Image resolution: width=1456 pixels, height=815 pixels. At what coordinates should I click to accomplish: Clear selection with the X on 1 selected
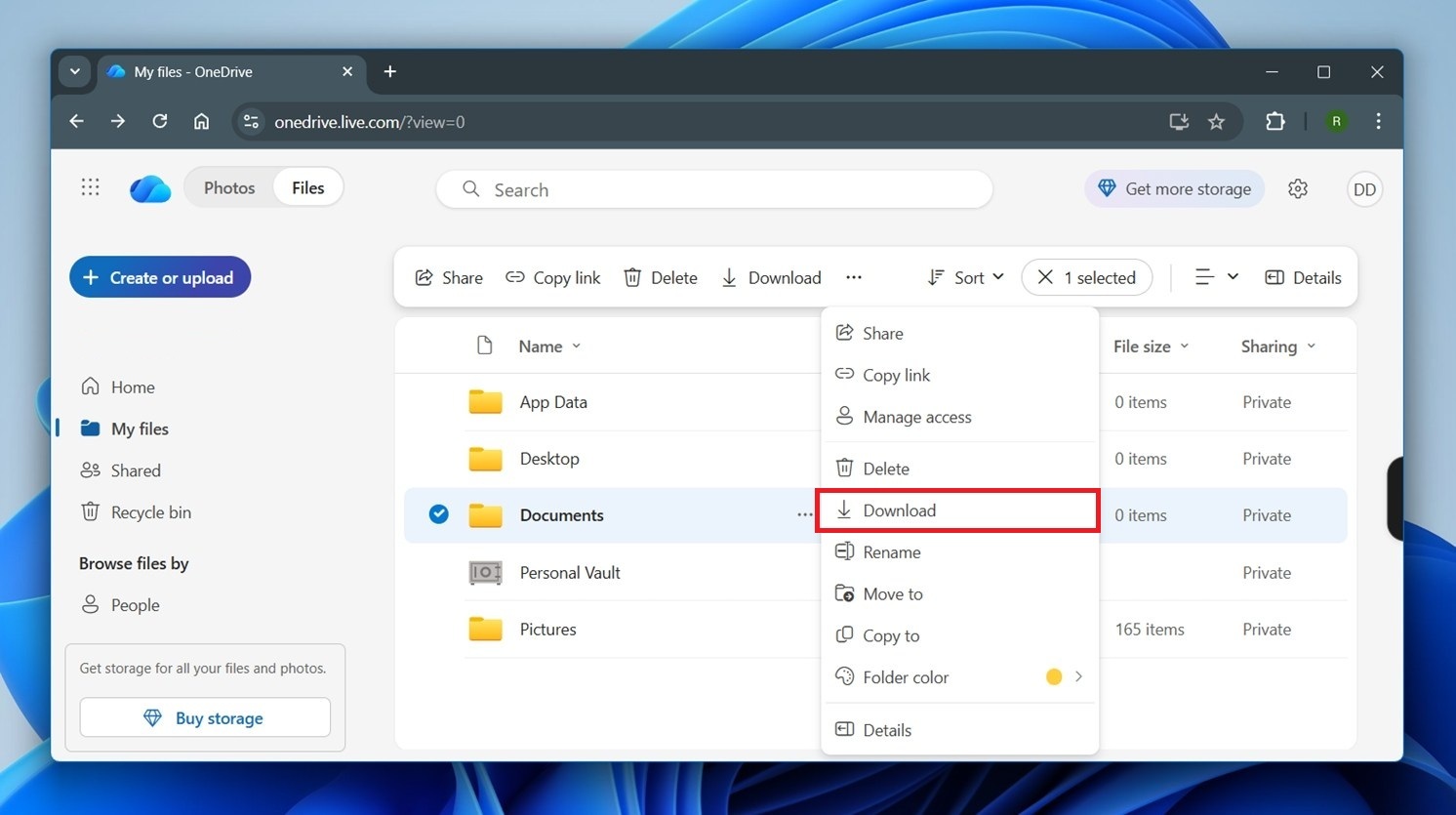[1045, 277]
